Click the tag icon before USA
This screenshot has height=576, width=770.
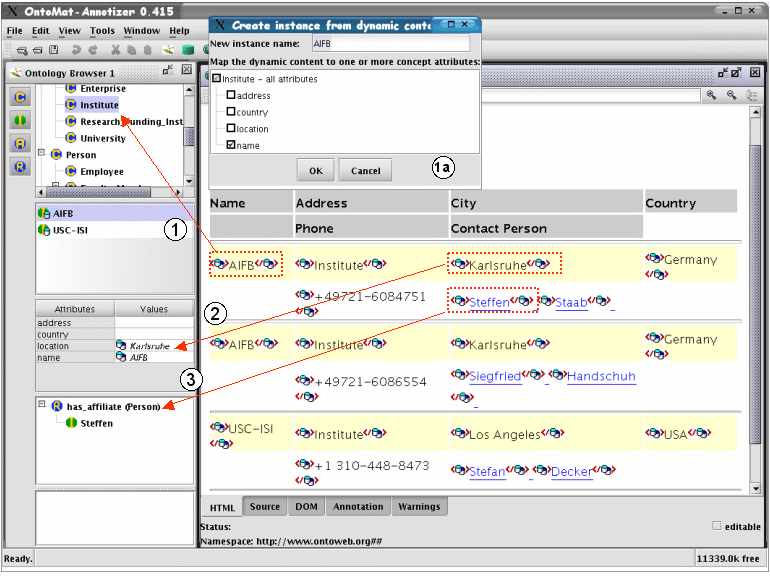[654, 433]
